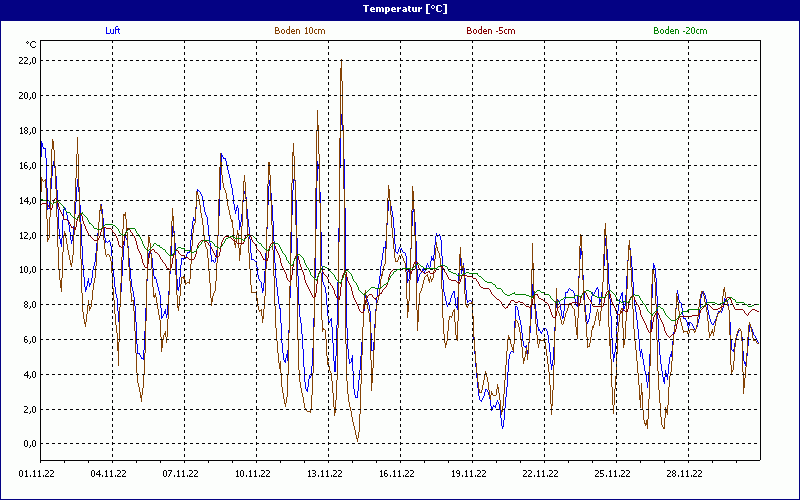
Task: Click the 22.11.22 date label
Action: (x=540, y=475)
